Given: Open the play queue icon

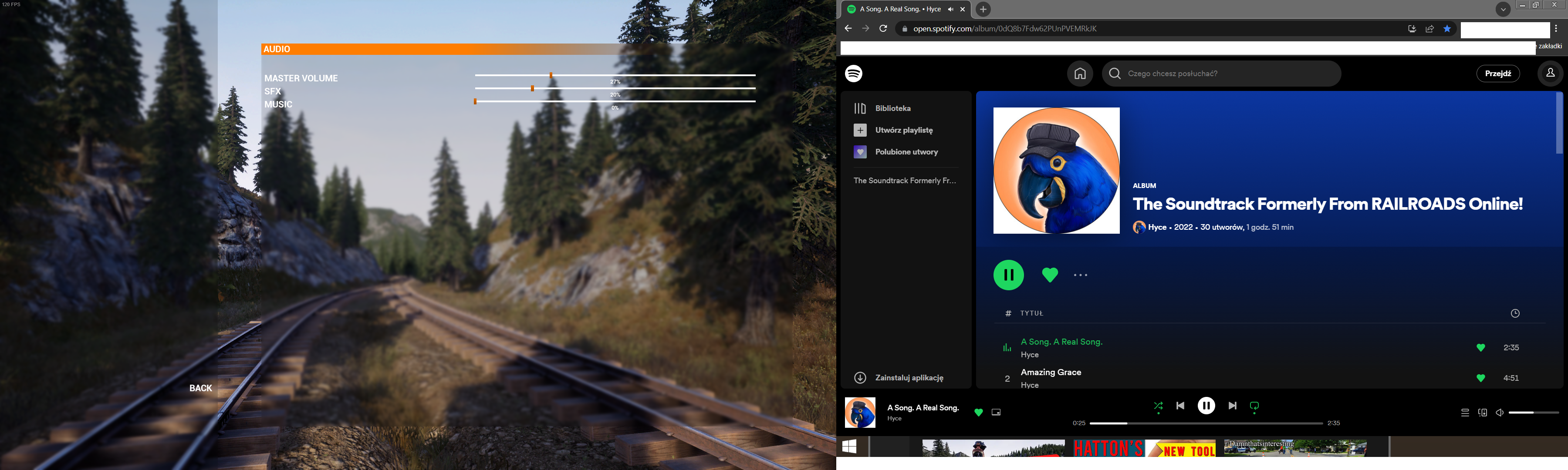Looking at the screenshot, I should (1464, 413).
